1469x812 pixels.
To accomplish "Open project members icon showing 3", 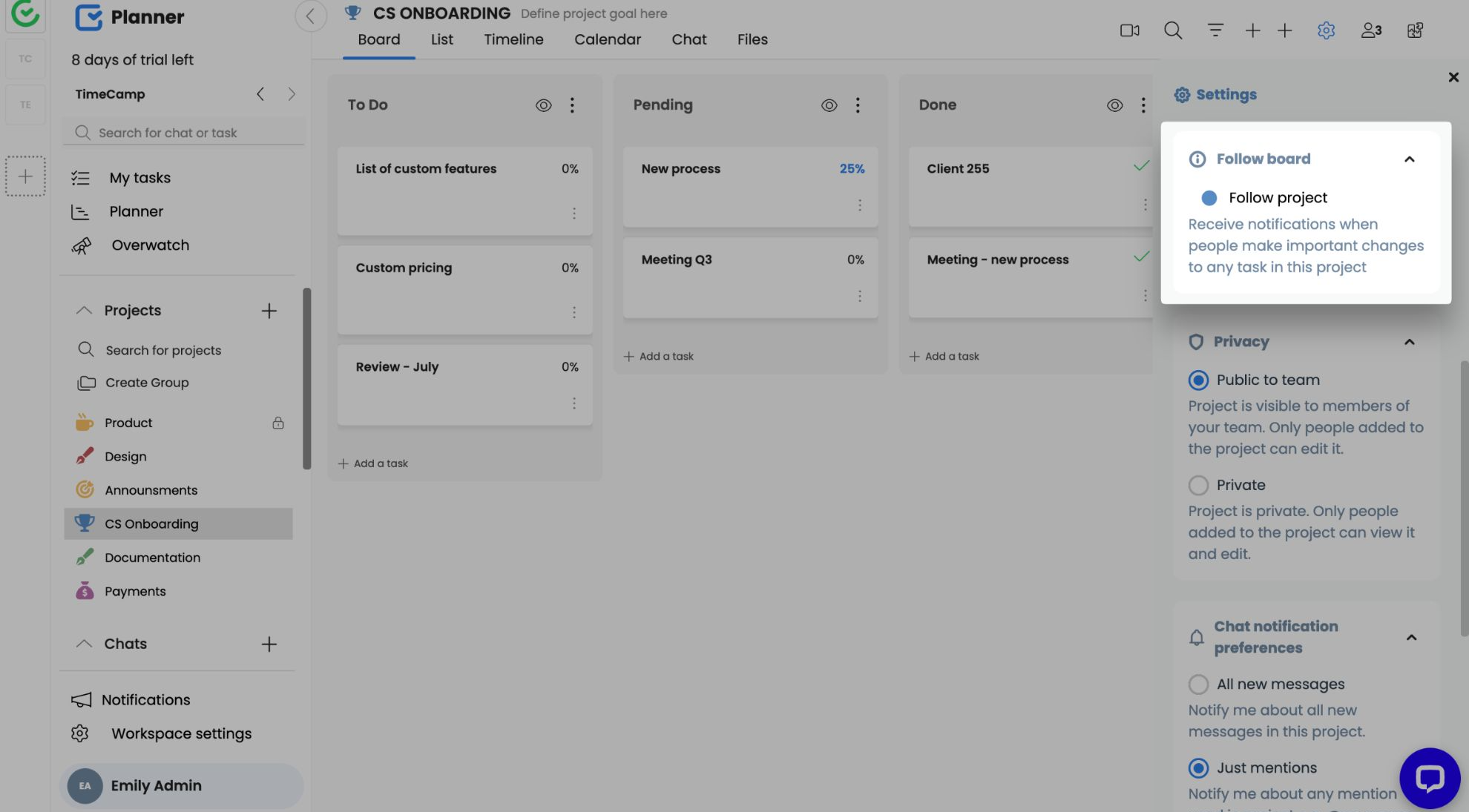I will coord(1370,30).
